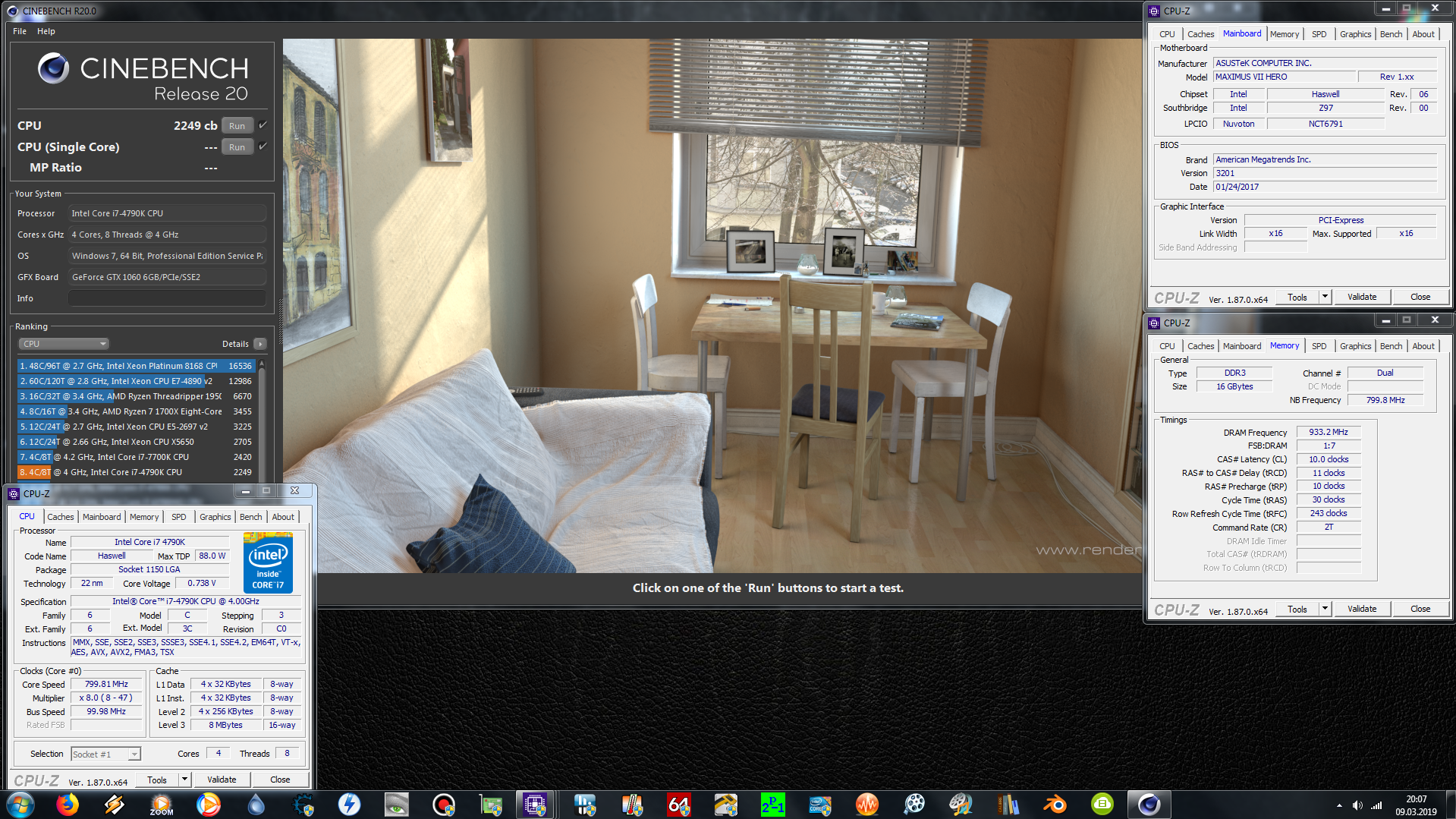The image size is (1456, 819).
Task: Click the Cinebench logo icon
Action: coord(54,68)
